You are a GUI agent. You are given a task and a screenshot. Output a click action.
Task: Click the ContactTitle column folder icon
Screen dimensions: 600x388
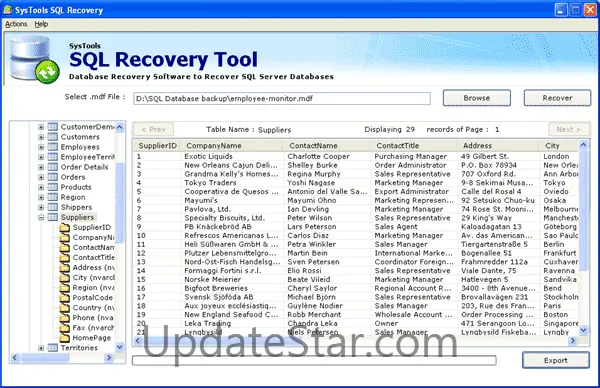point(65,258)
